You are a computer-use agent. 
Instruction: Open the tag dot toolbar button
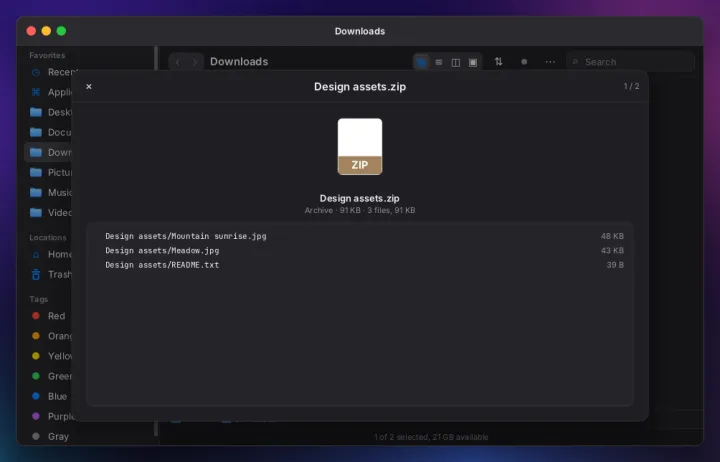click(524, 62)
